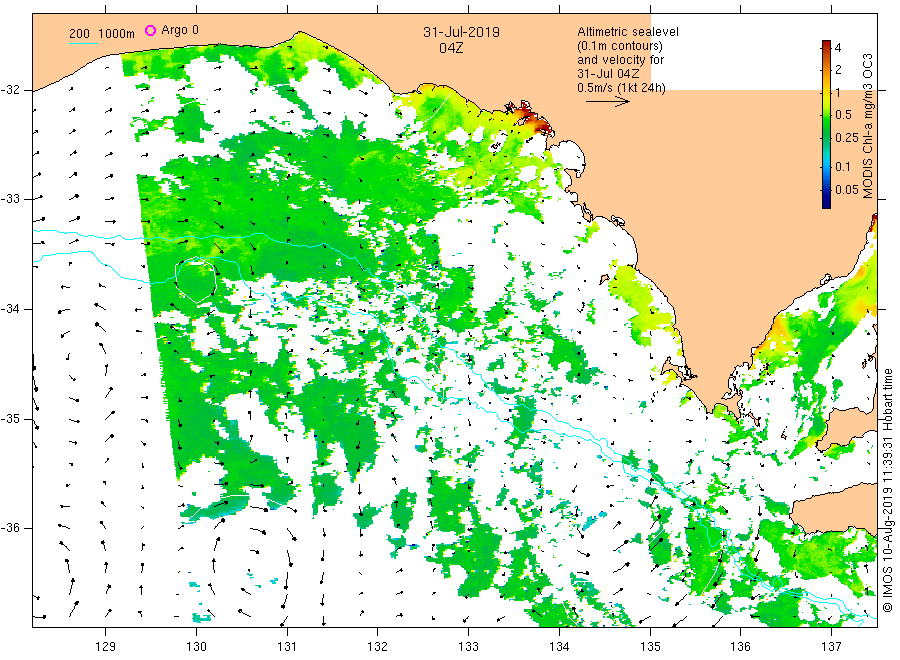The width and height of the screenshot is (900, 660).
Task: Click the 'Argo 0' legend label
Action: pos(180,30)
